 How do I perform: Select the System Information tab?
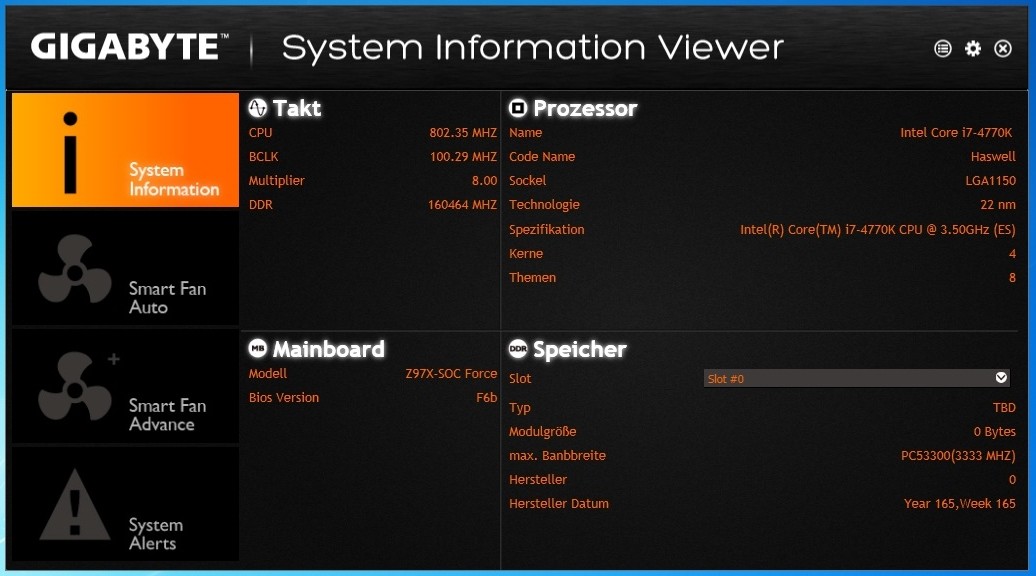tap(126, 150)
